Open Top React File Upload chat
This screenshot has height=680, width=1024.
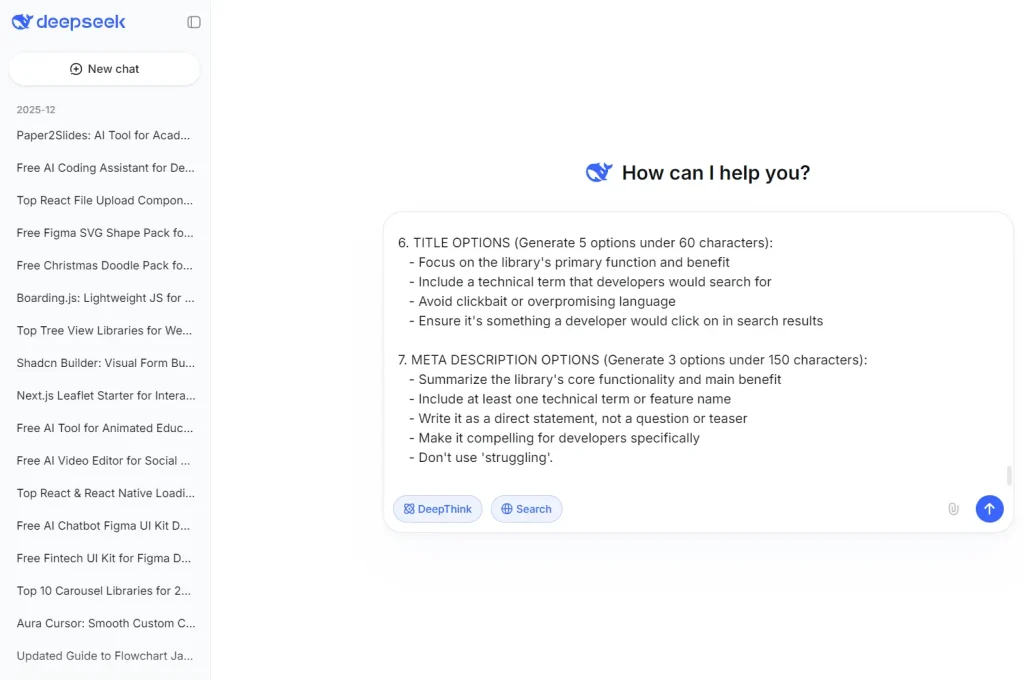coord(103,200)
